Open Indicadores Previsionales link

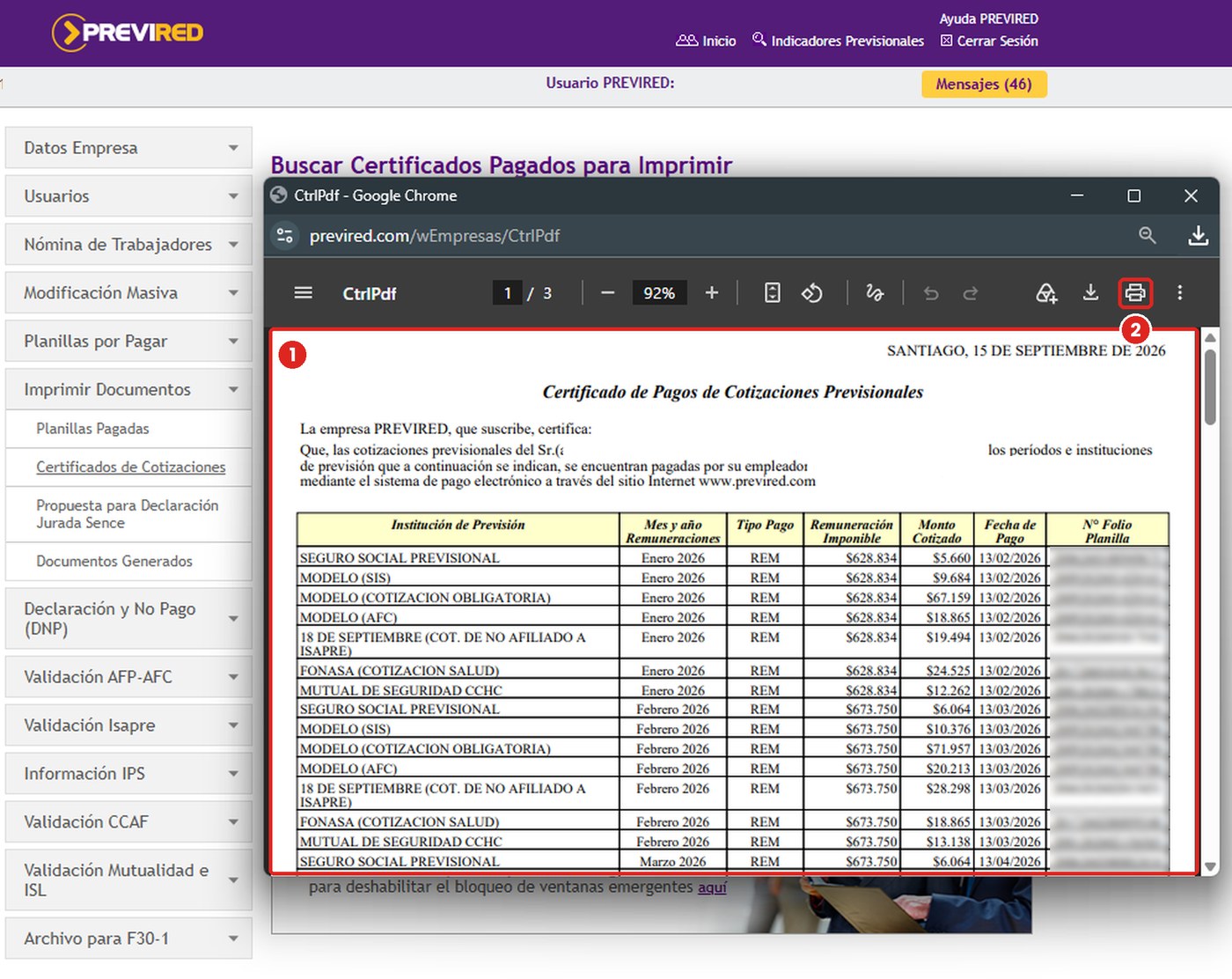click(x=838, y=40)
